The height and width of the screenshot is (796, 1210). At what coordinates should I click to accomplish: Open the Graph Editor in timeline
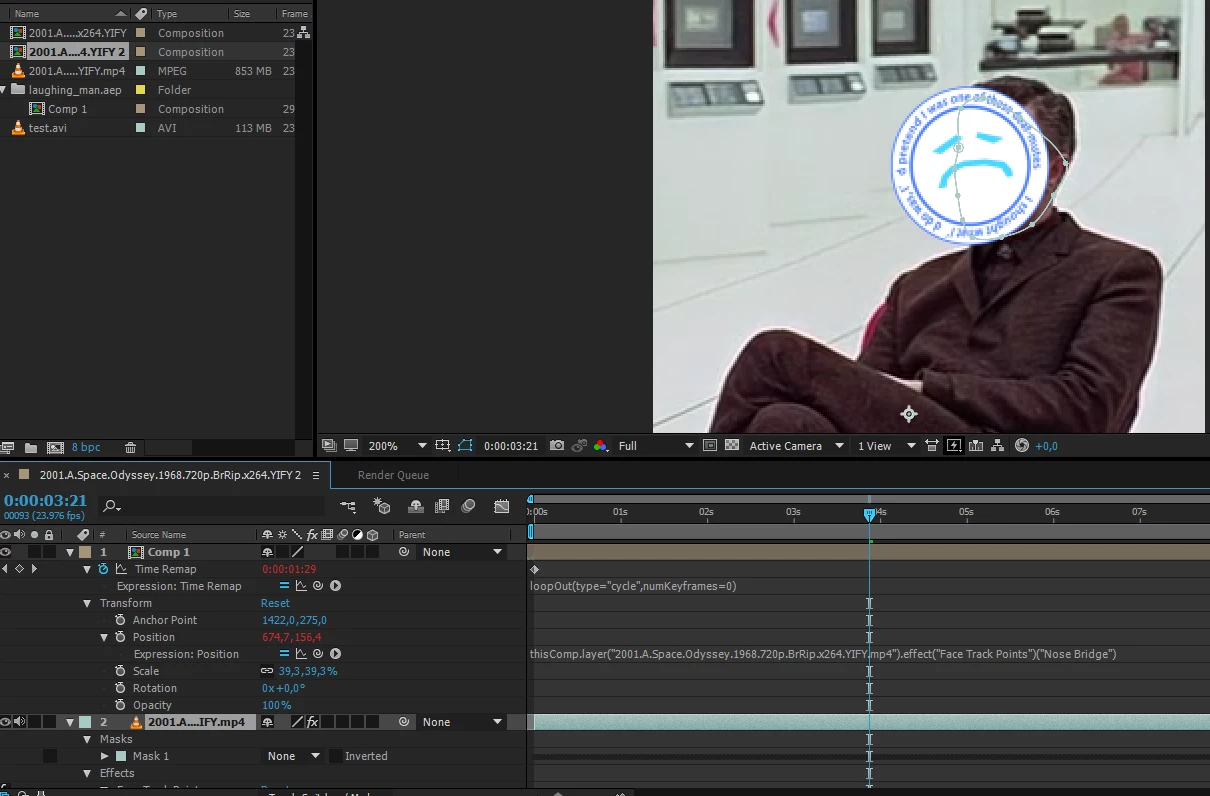point(501,506)
